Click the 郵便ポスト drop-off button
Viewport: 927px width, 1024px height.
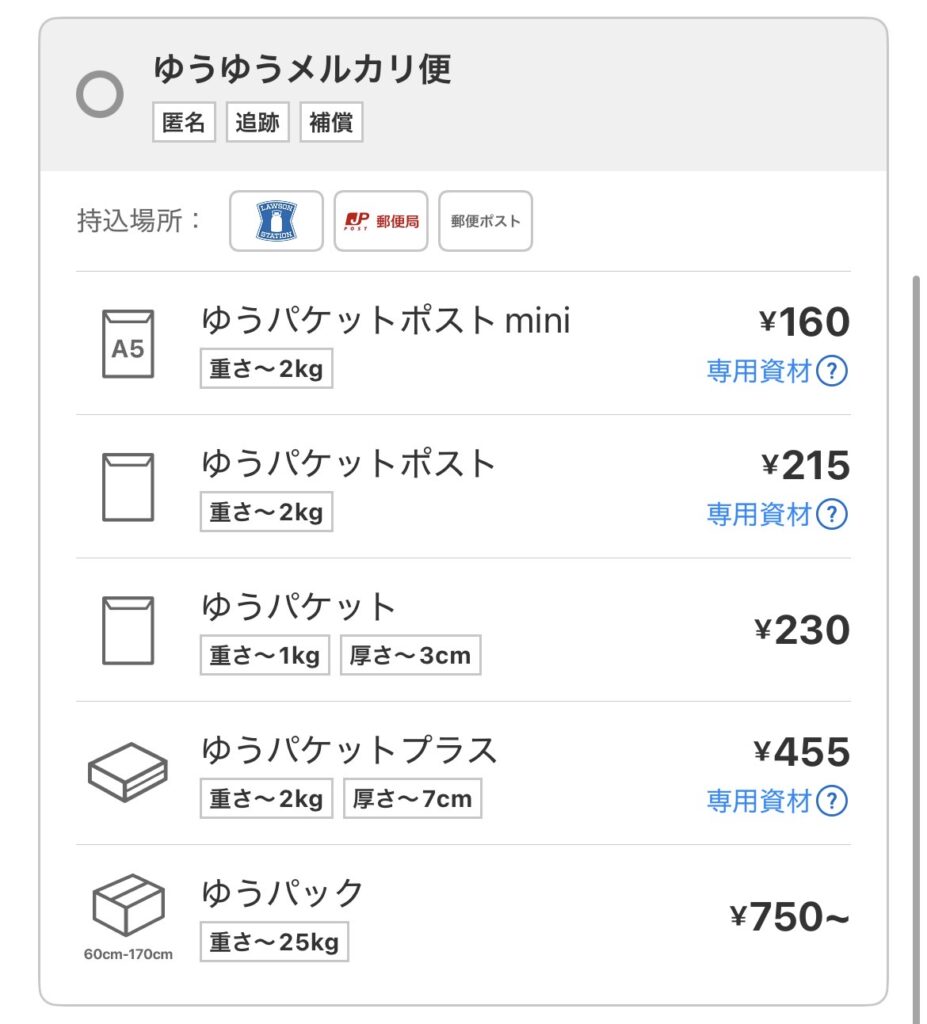tap(486, 221)
